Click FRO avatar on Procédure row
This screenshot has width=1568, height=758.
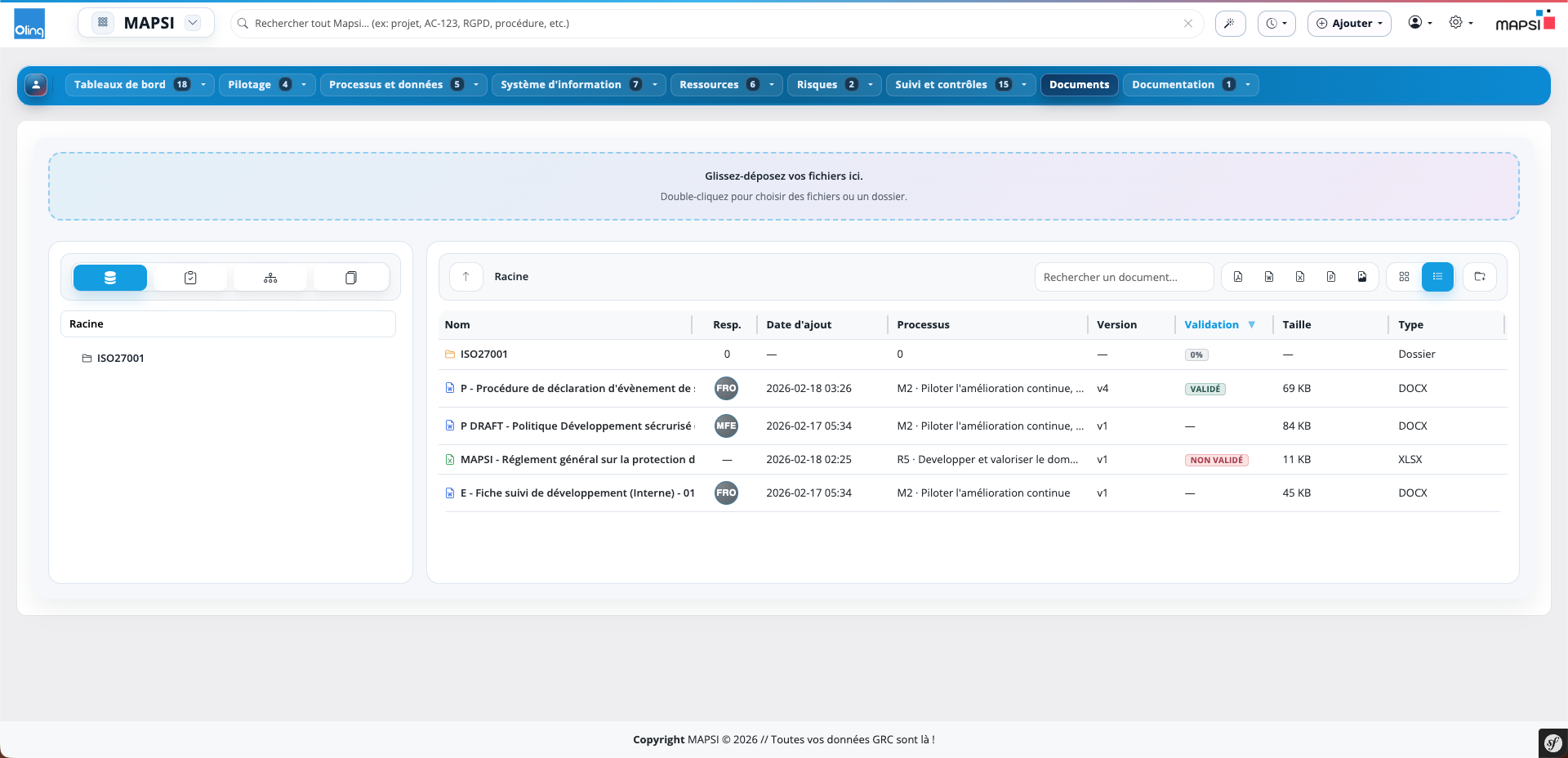coord(726,389)
